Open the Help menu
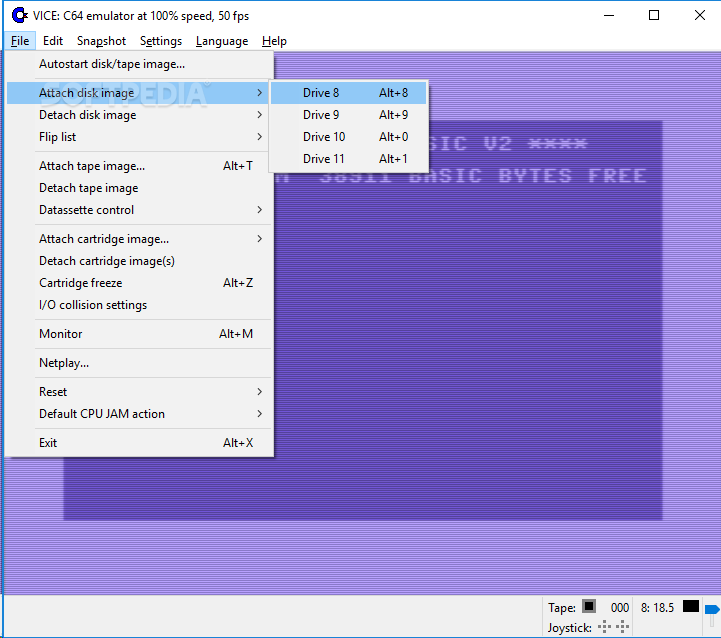Image resolution: width=721 pixels, height=638 pixels. pyautogui.click(x=274, y=41)
